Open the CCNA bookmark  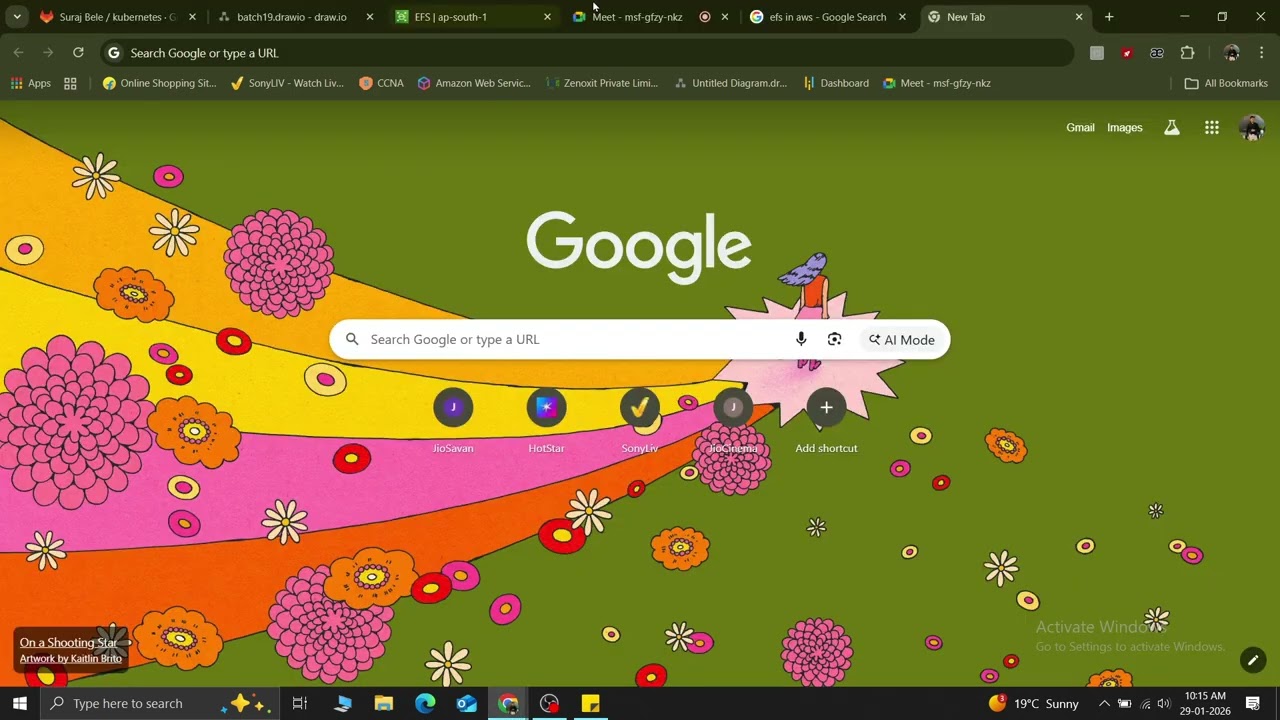(x=381, y=83)
